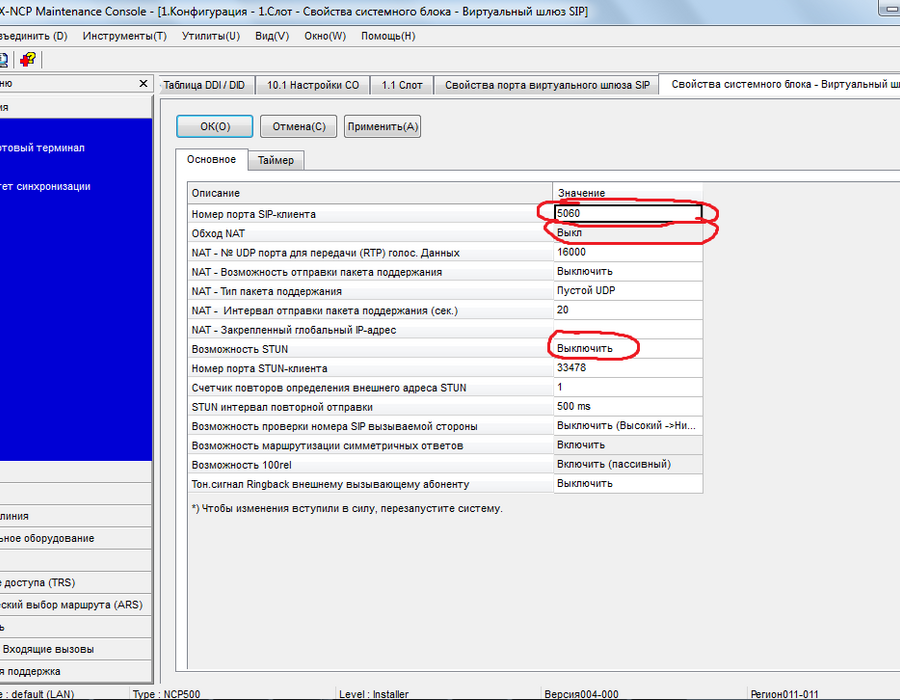The width and height of the screenshot is (900, 700).
Task: Open the Инструменты(T) menu
Action: point(125,36)
